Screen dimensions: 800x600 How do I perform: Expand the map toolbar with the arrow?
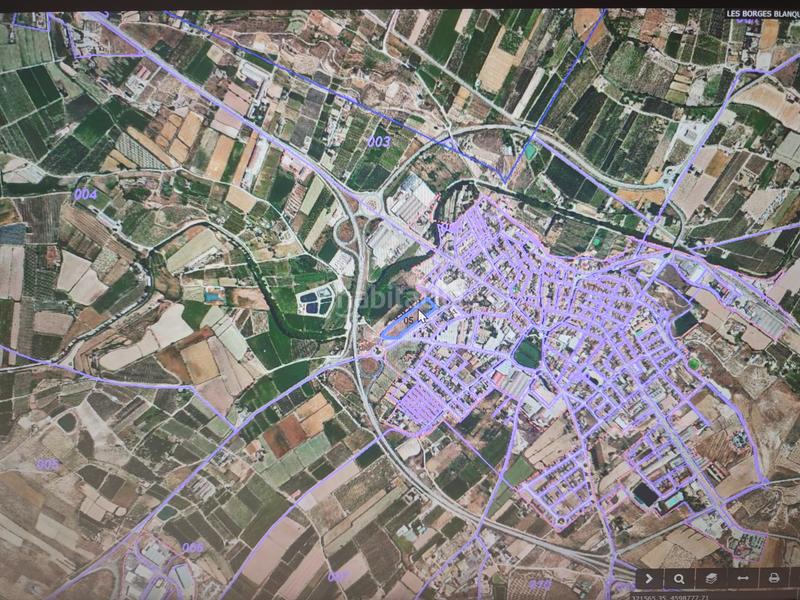pyautogui.click(x=648, y=578)
